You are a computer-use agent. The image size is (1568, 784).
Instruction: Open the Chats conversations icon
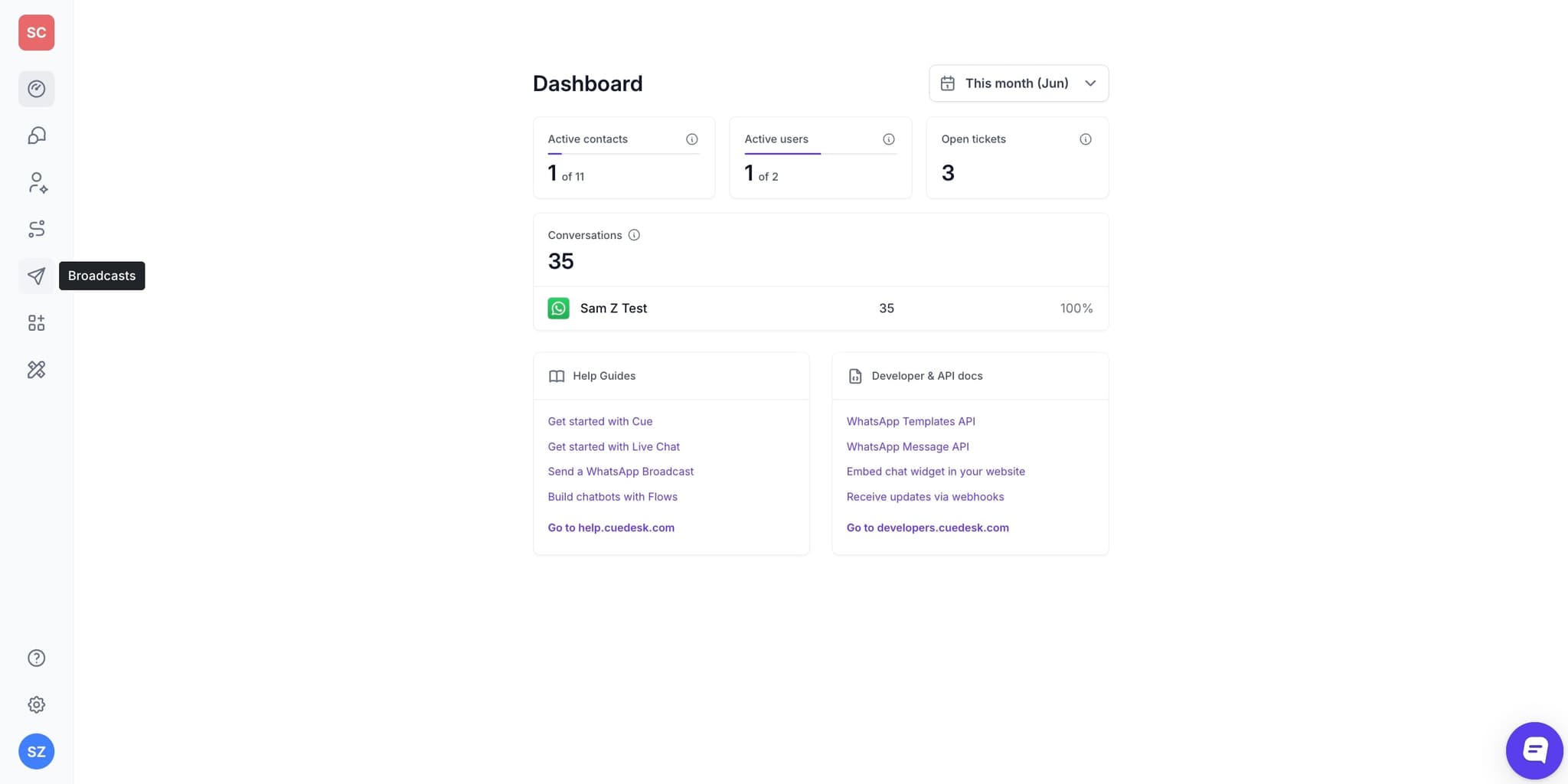[x=36, y=136]
